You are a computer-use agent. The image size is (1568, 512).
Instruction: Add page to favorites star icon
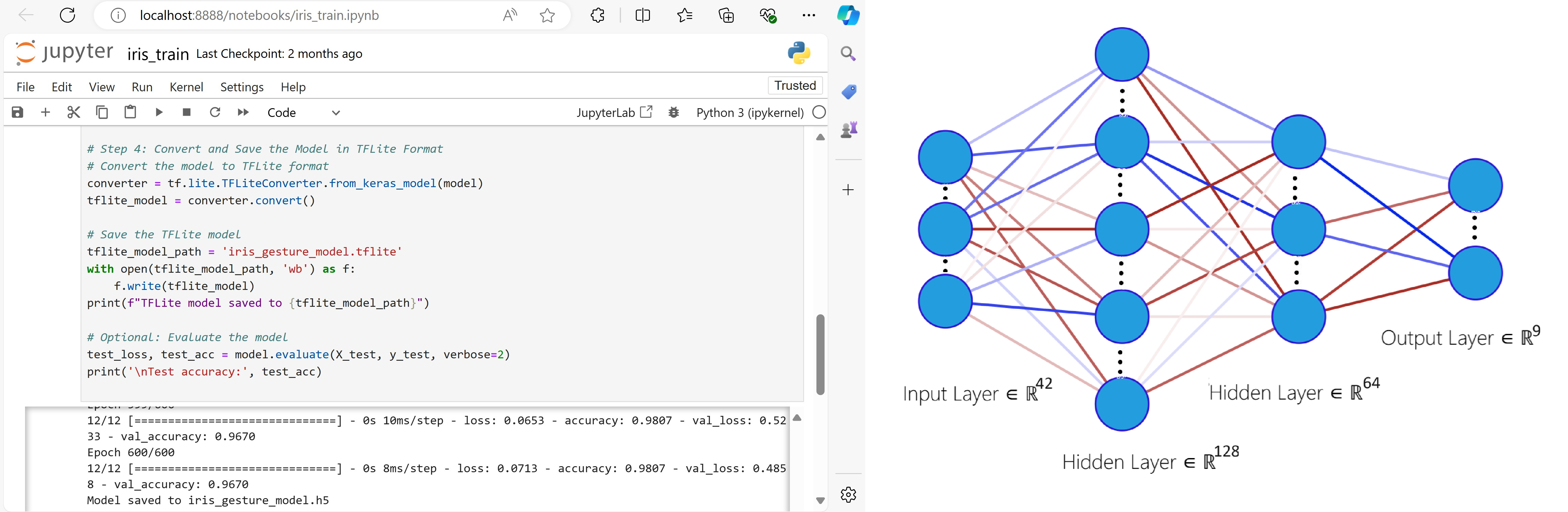point(547,15)
